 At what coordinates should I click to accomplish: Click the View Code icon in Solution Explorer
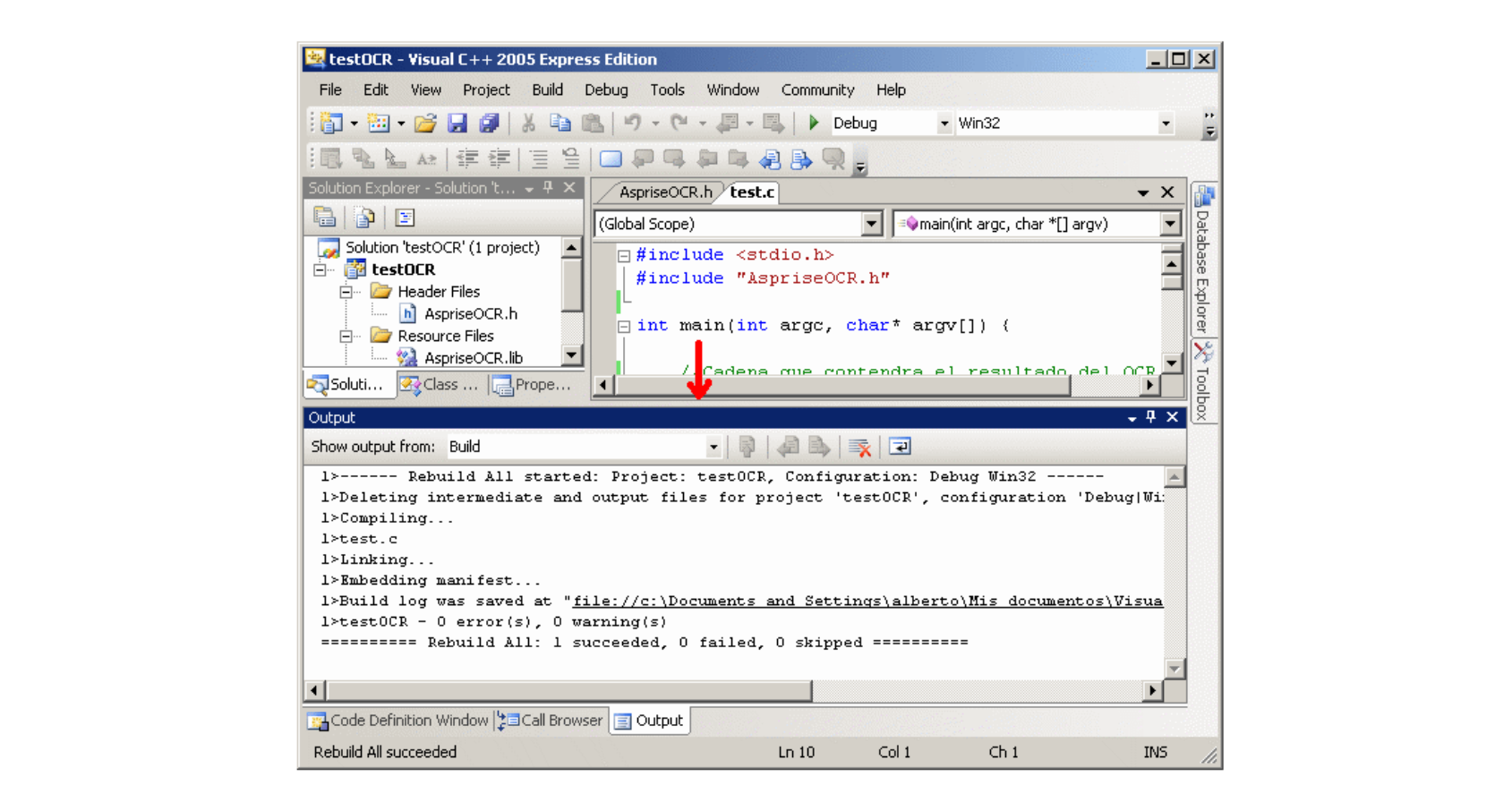coord(405,218)
